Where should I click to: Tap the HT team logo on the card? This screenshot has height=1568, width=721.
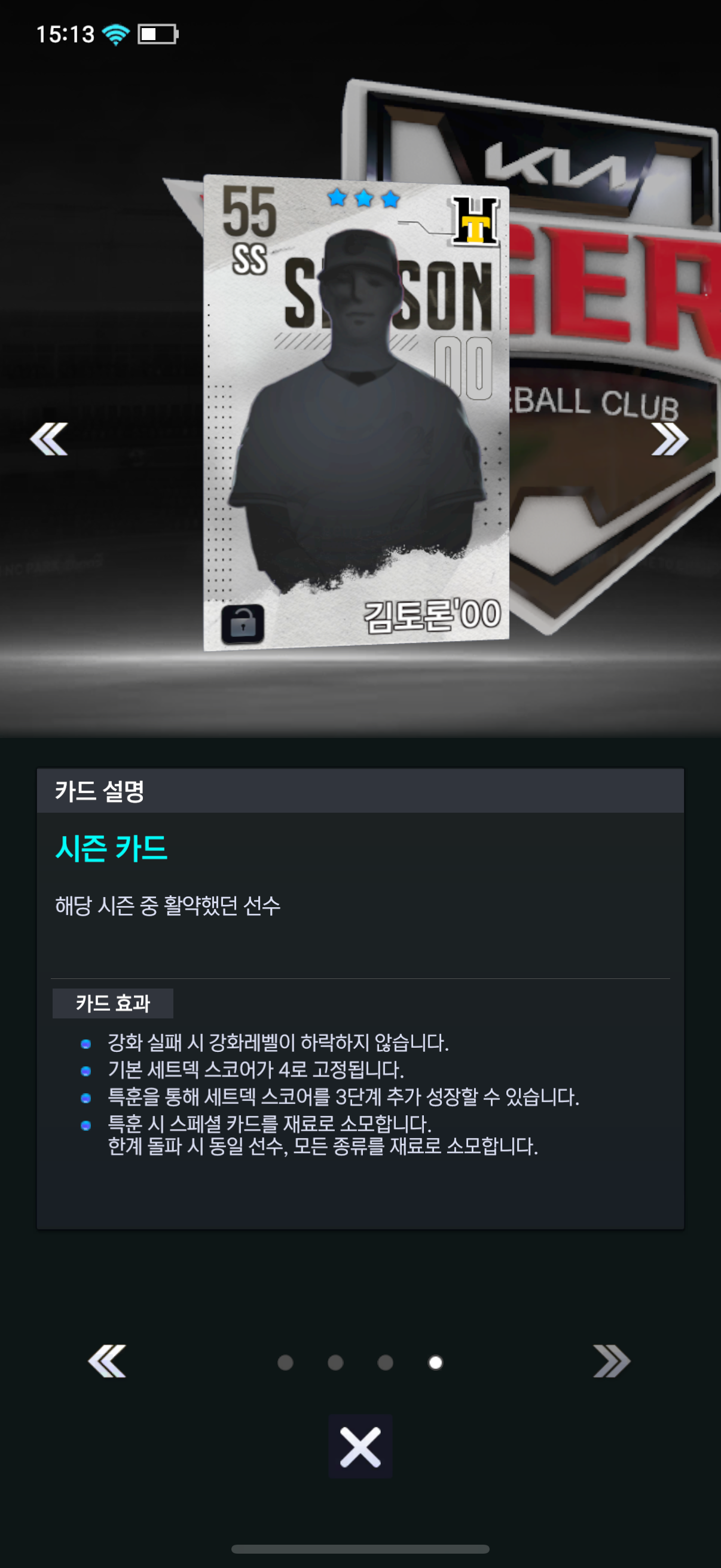point(475,220)
